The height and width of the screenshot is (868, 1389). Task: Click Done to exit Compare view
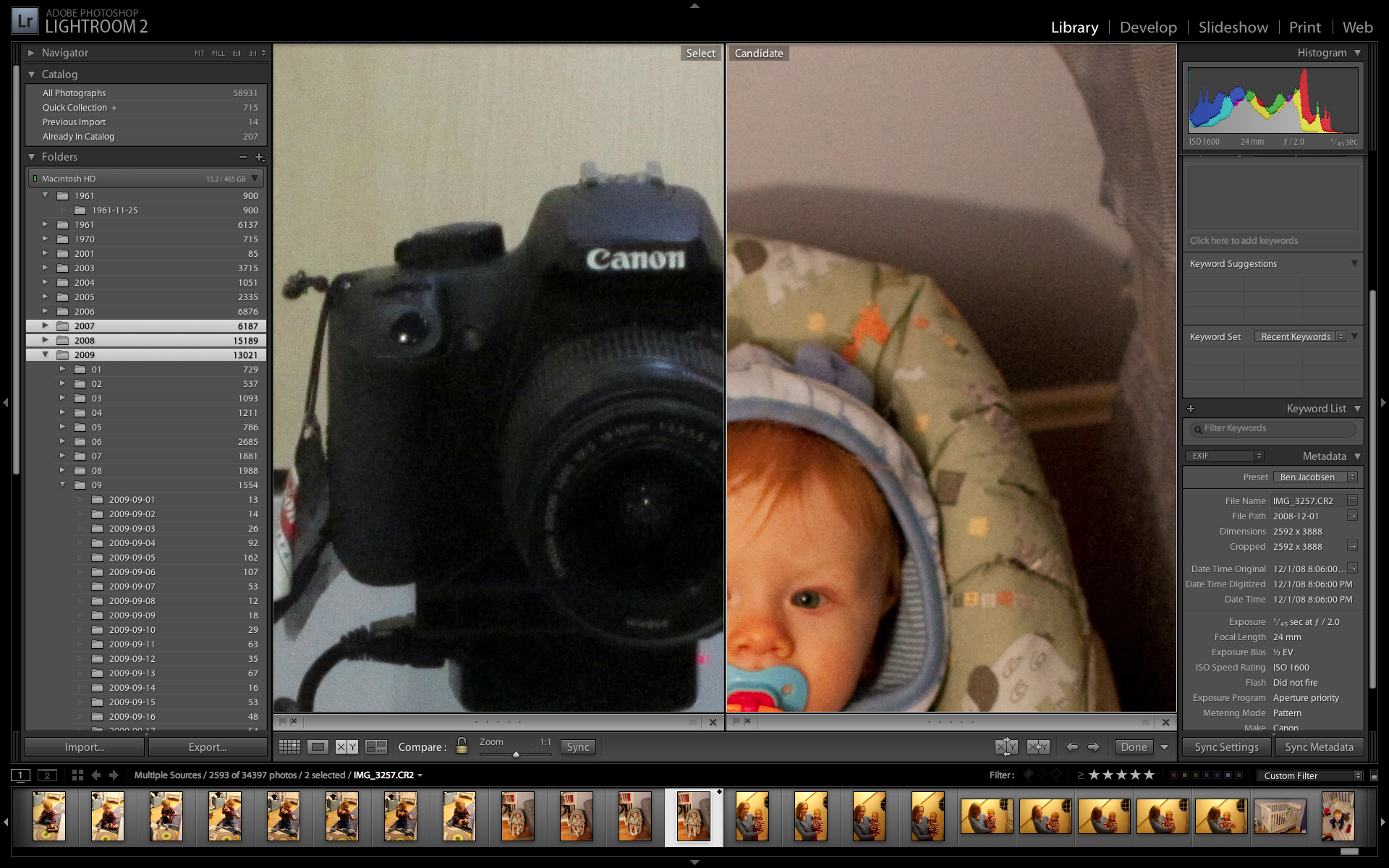tap(1134, 747)
